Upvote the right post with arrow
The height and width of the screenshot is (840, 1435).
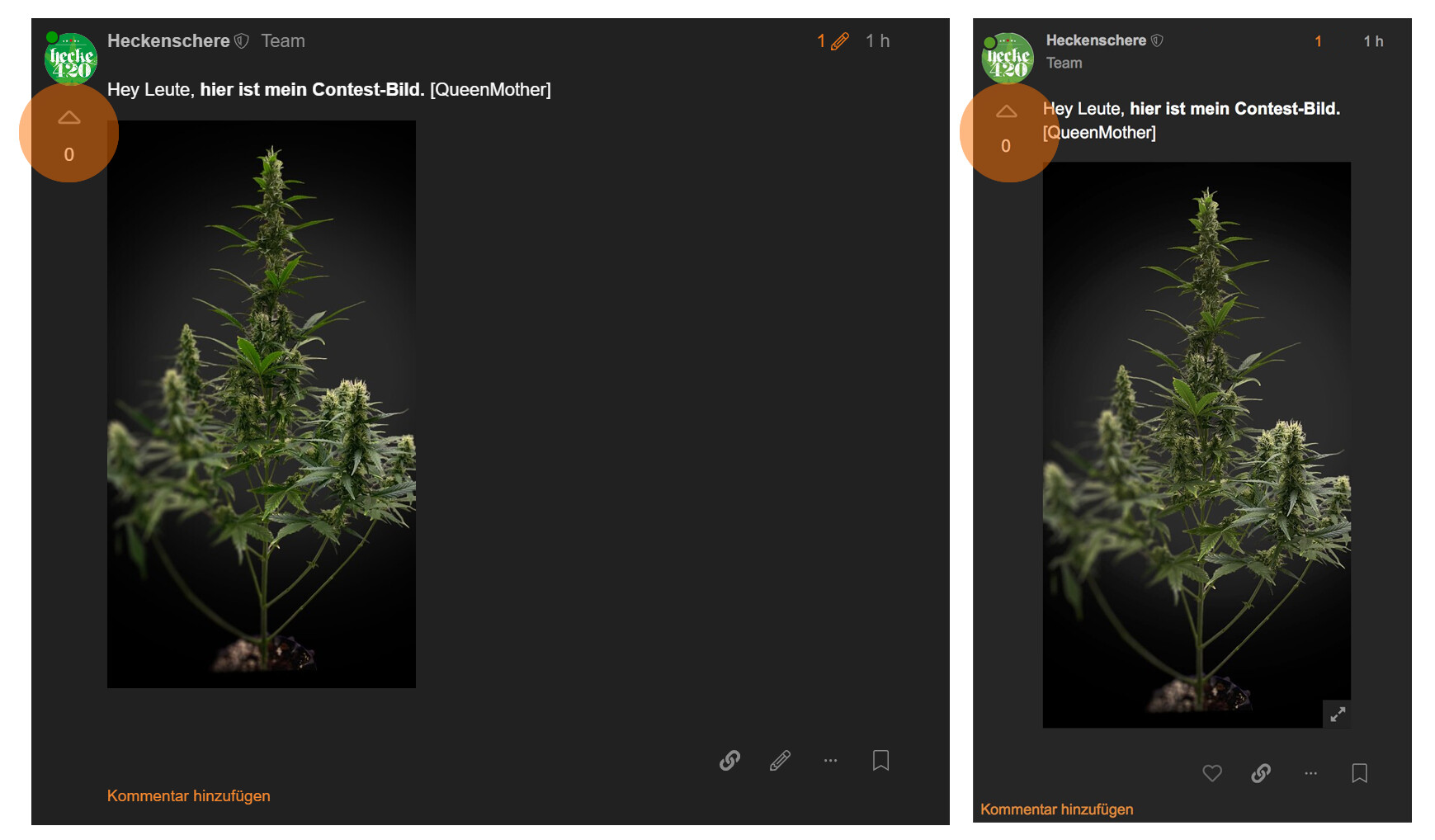1006,111
